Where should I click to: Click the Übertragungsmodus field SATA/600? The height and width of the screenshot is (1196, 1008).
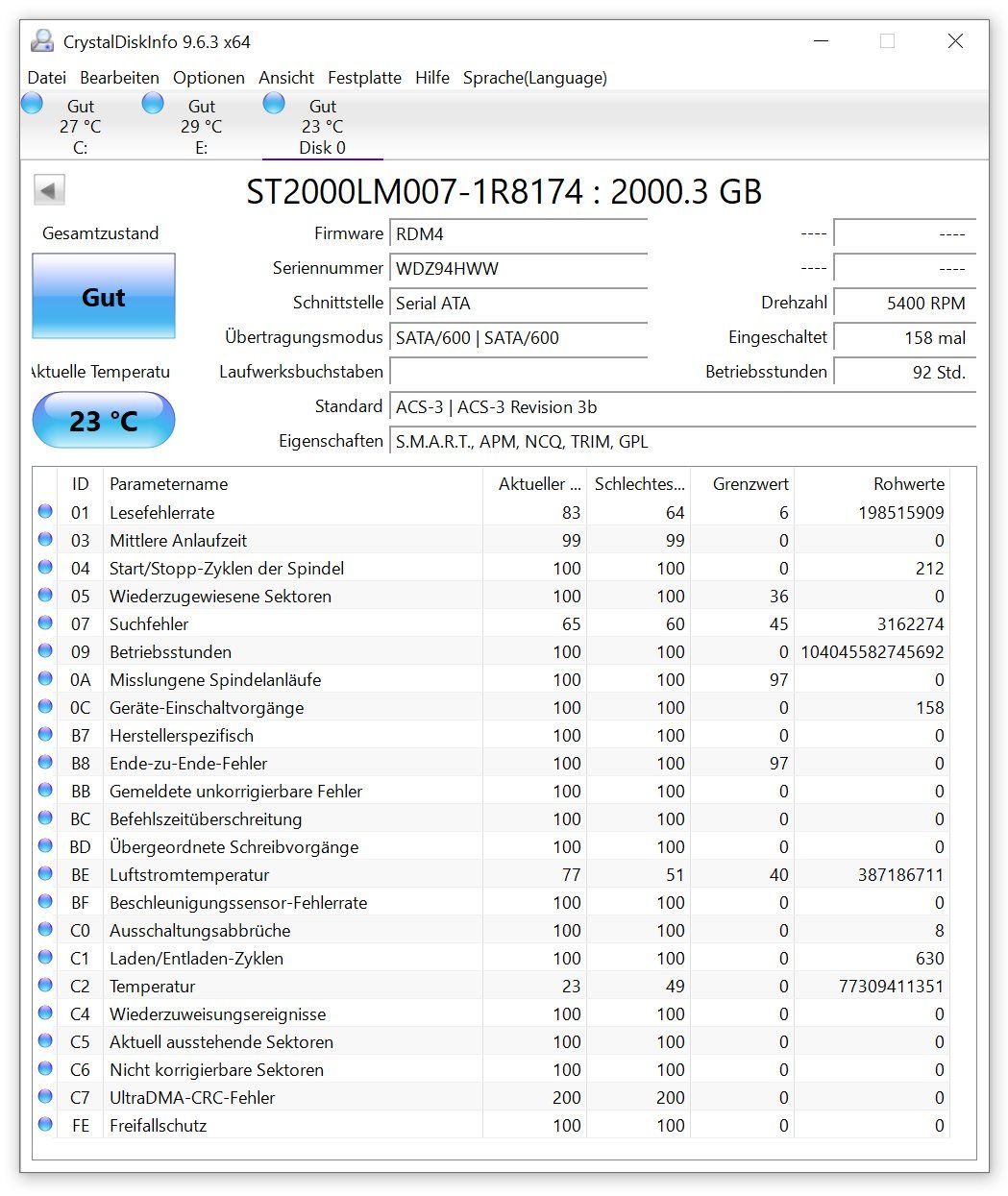(519, 338)
